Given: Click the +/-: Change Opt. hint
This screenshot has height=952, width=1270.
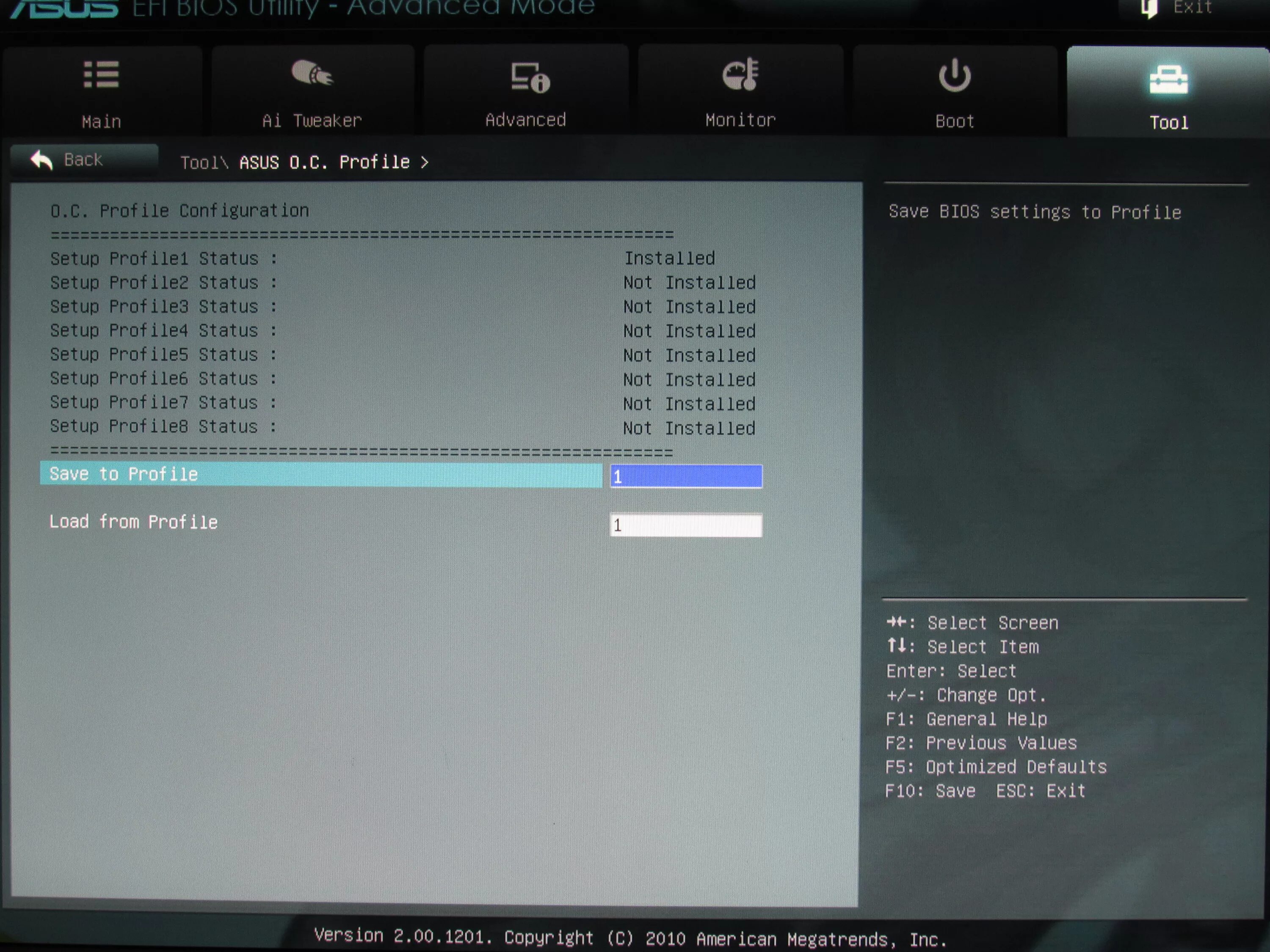Looking at the screenshot, I should [966, 695].
